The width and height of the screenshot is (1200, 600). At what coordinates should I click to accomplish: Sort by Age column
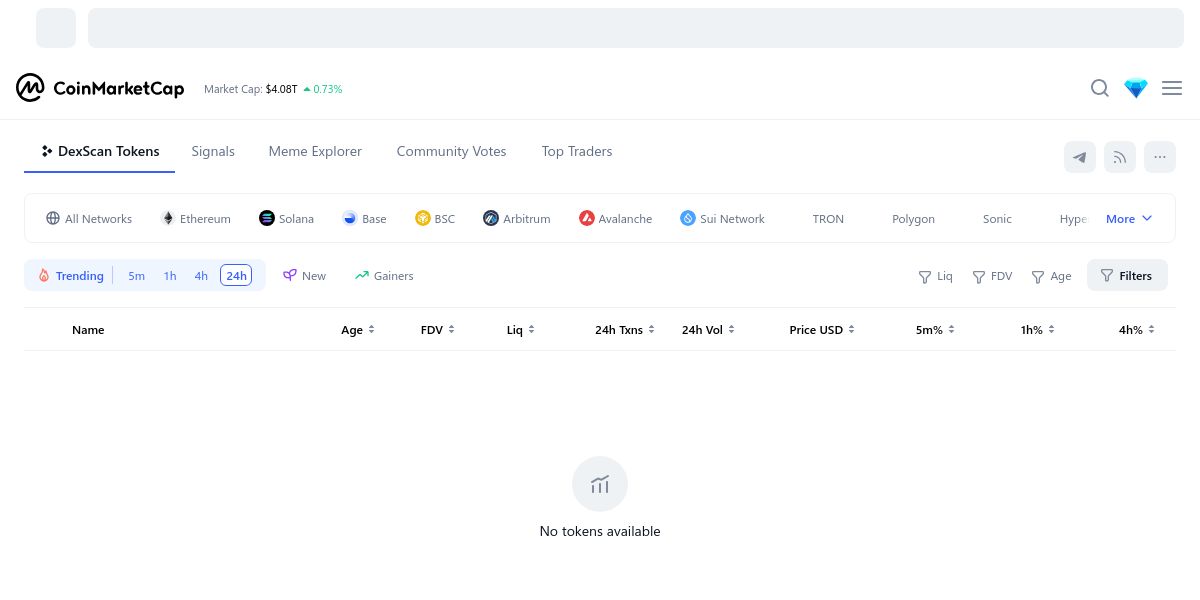[358, 329]
